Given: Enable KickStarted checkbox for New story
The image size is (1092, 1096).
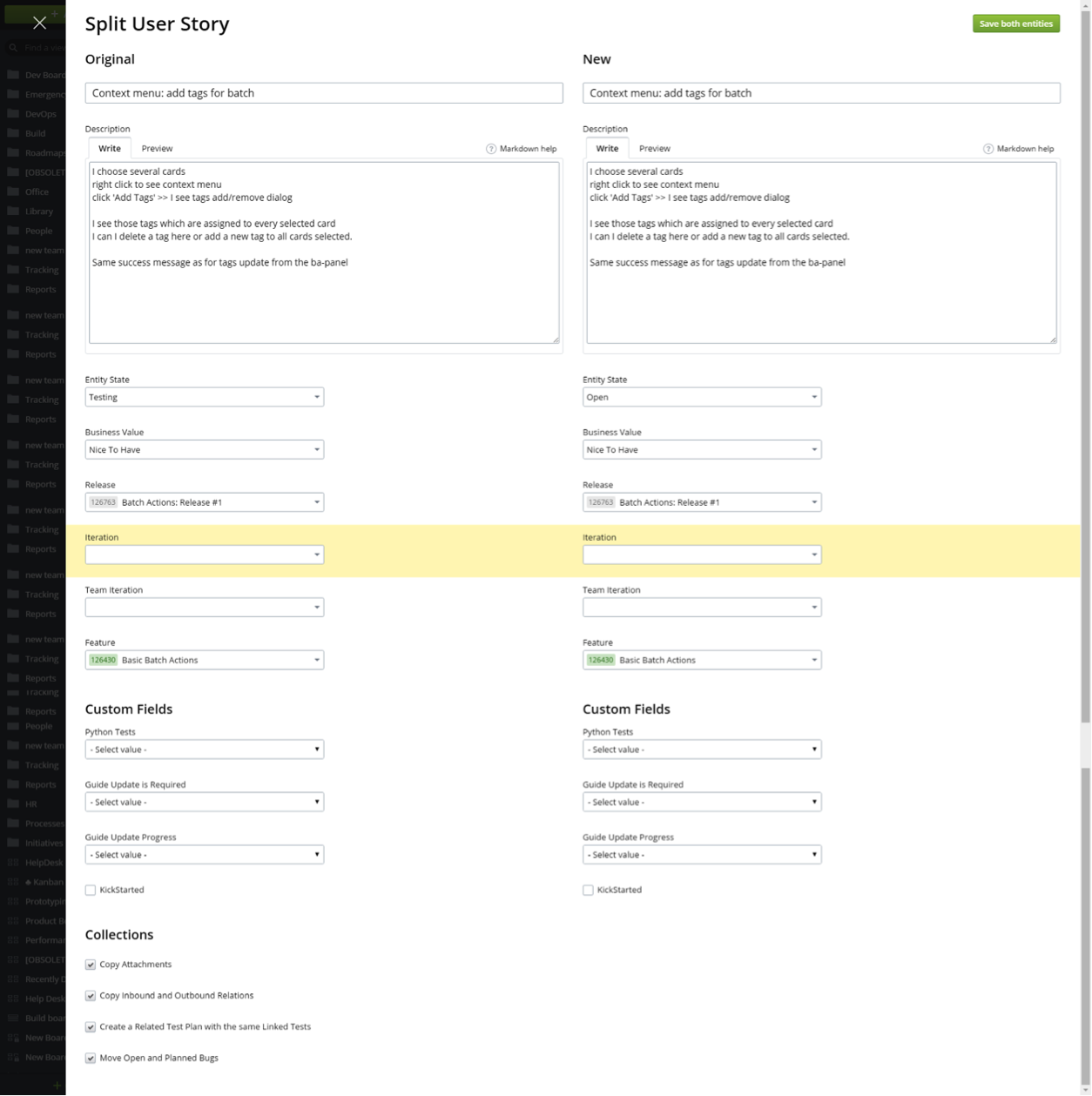Looking at the screenshot, I should coord(588,891).
